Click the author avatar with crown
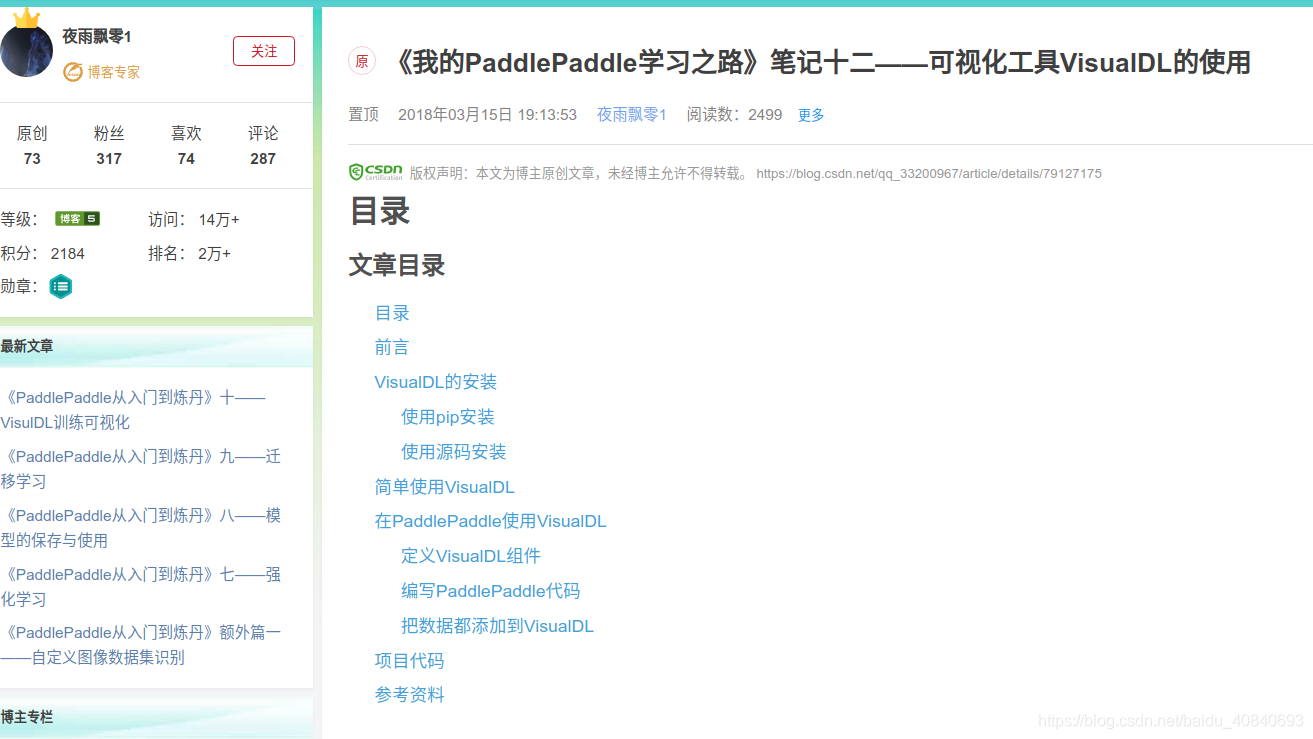The height and width of the screenshot is (739, 1313). click(x=25, y=46)
